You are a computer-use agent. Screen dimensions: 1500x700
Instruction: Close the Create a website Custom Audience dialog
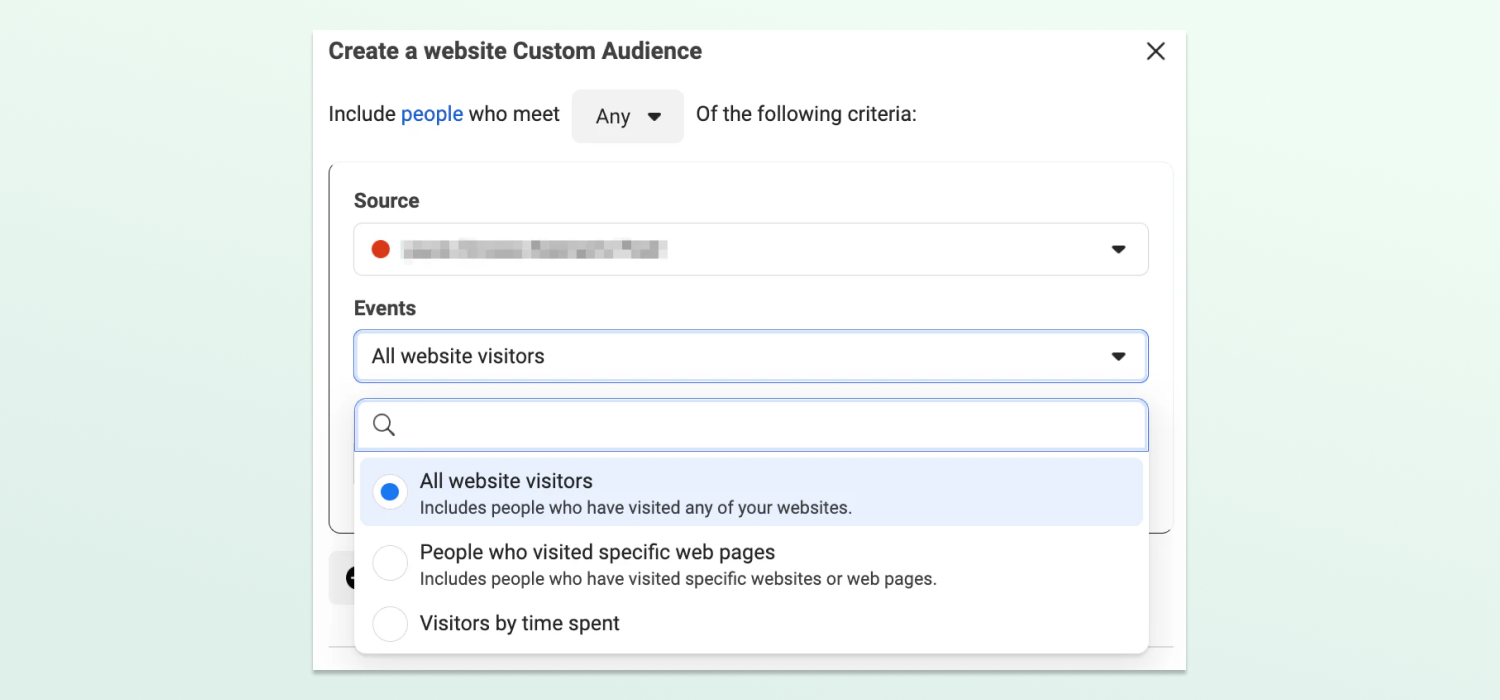pyautogui.click(x=1155, y=51)
